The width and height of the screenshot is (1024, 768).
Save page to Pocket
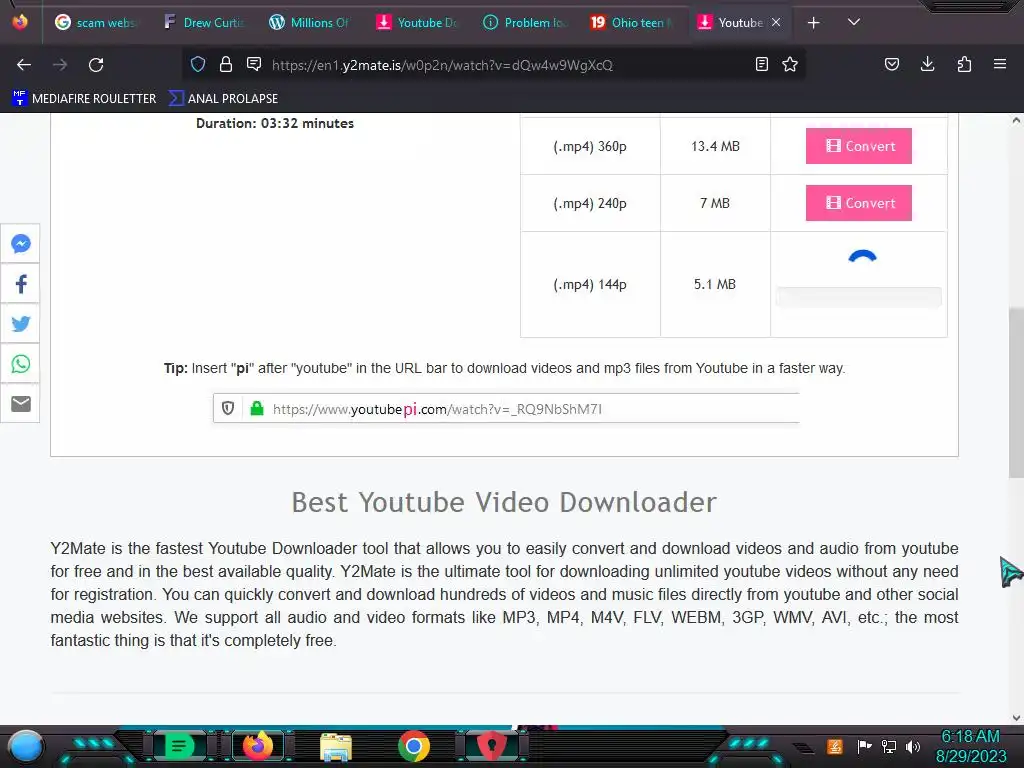coord(891,64)
